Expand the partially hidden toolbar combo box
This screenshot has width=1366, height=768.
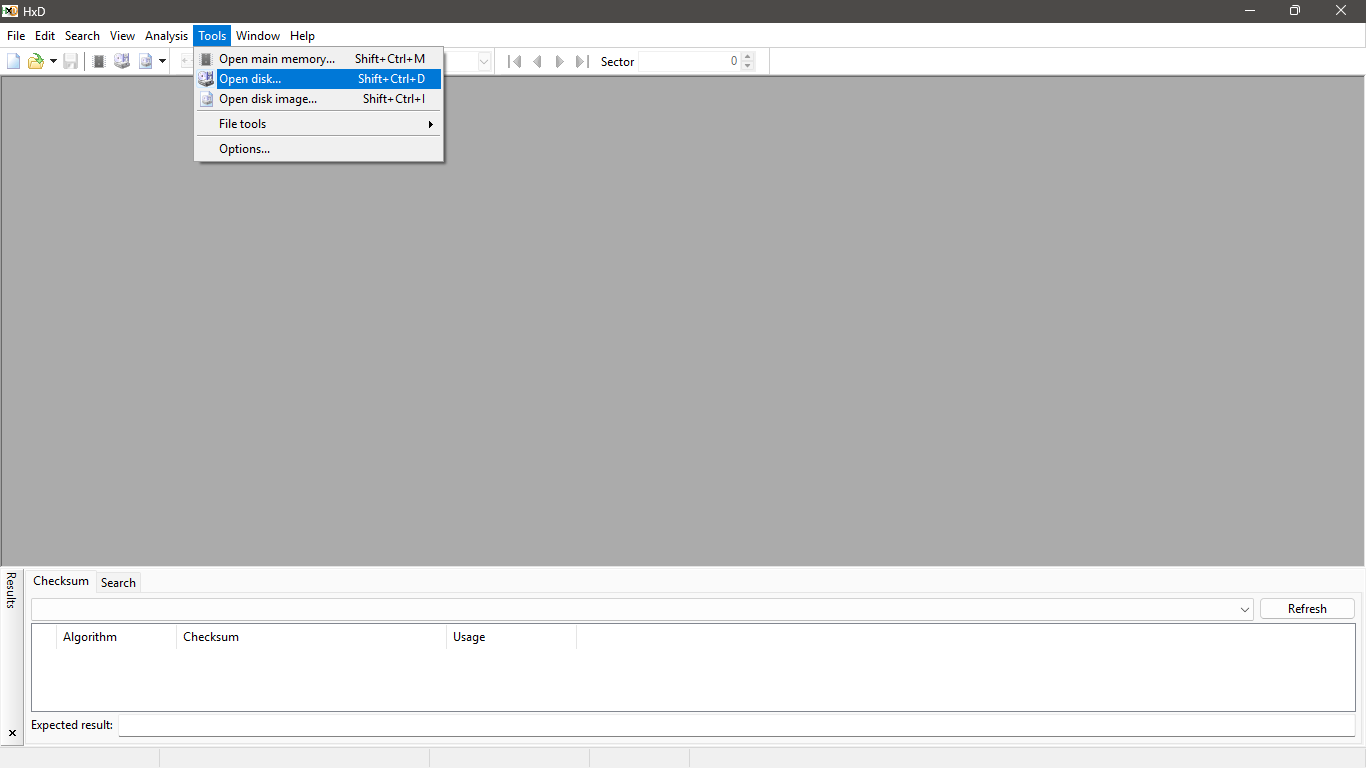(484, 62)
